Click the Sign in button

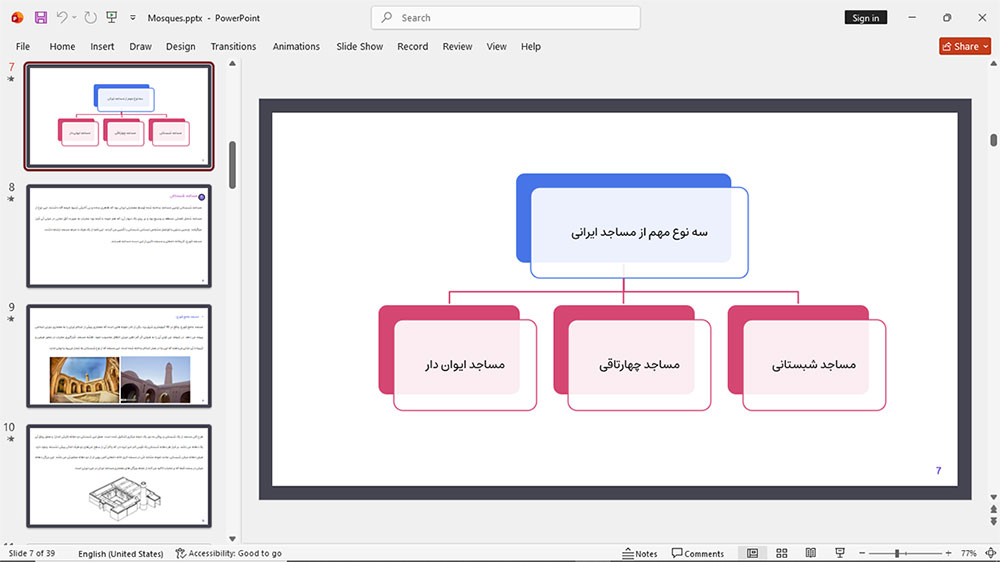click(865, 18)
